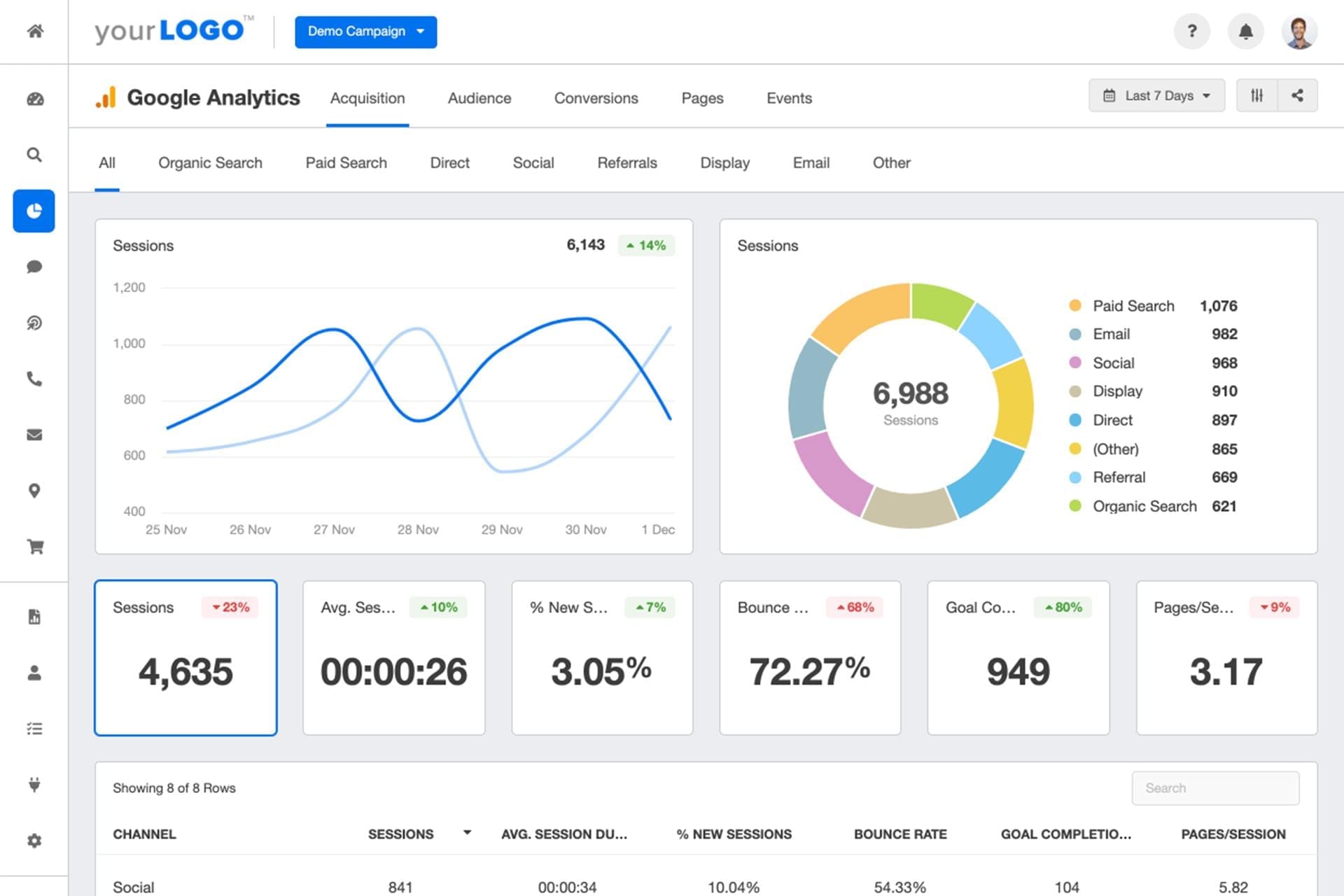Image resolution: width=1344 pixels, height=896 pixels.
Task: Click the Email legend dot
Action: (1075, 334)
